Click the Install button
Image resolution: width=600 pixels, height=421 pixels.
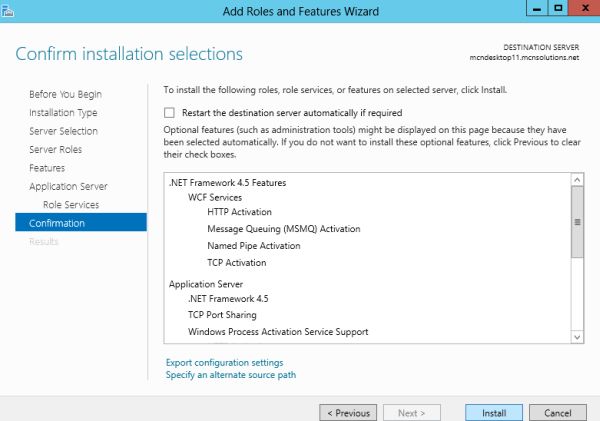[494, 412]
